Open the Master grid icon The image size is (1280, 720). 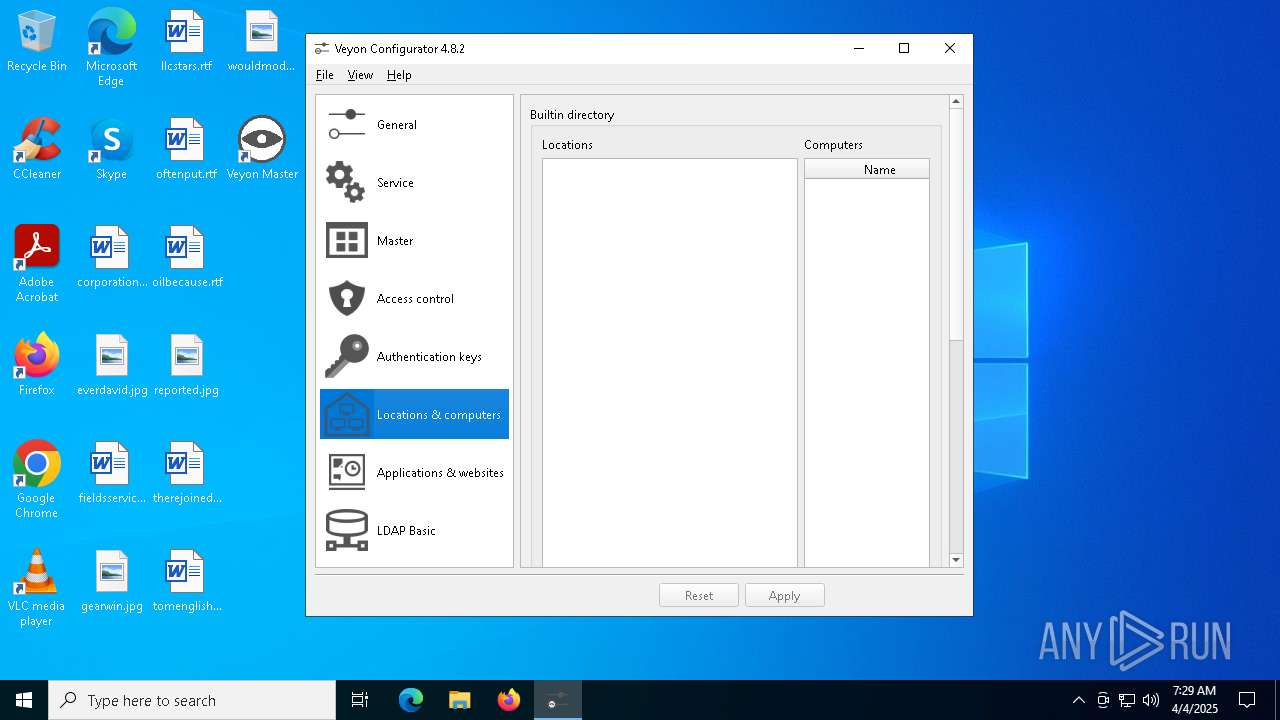[347, 241]
